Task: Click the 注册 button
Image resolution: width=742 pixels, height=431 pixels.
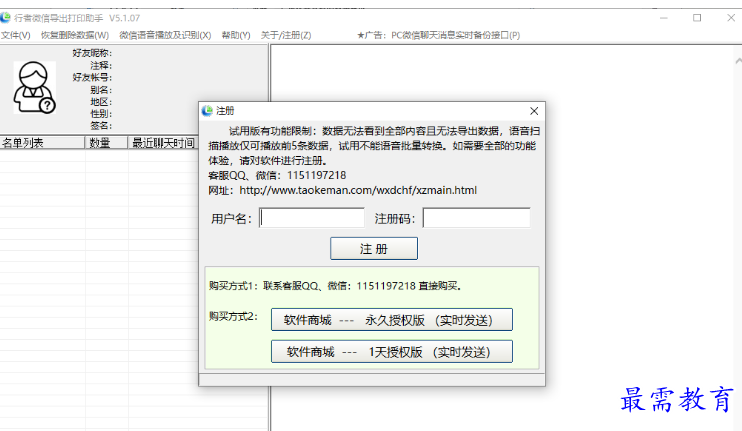Action: [x=374, y=248]
